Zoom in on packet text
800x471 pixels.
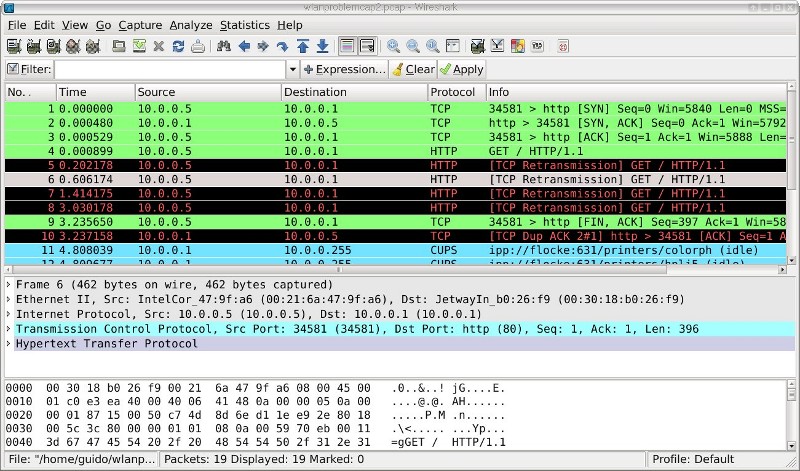click(x=393, y=46)
